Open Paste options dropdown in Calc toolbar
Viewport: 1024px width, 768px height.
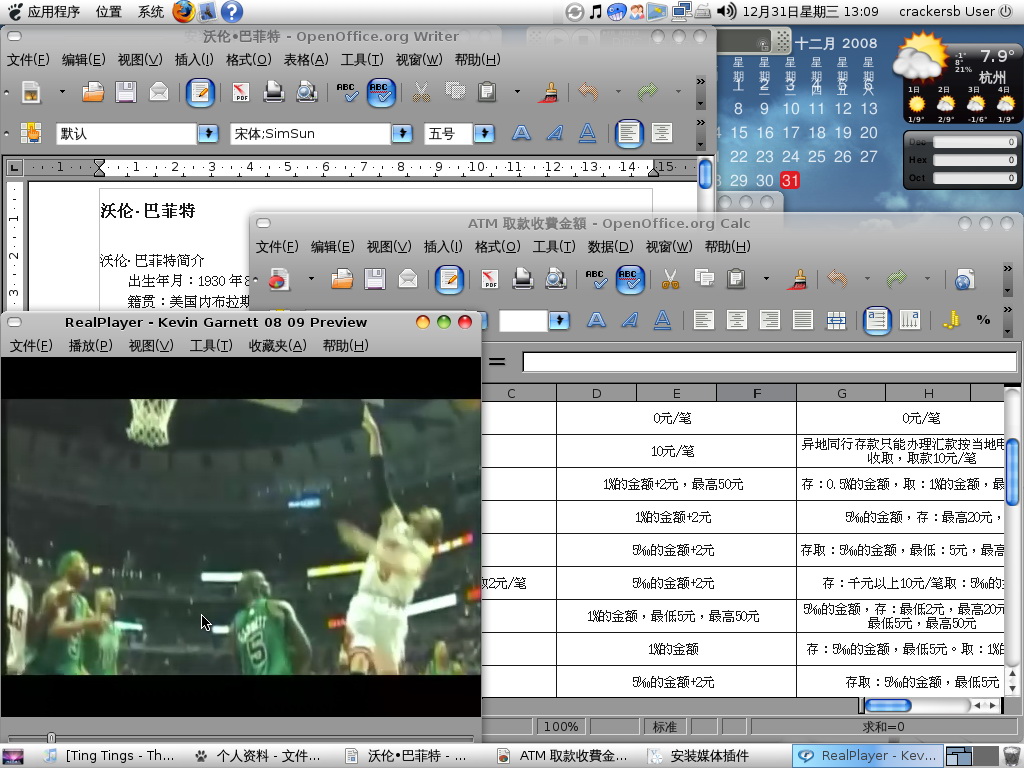[766, 280]
